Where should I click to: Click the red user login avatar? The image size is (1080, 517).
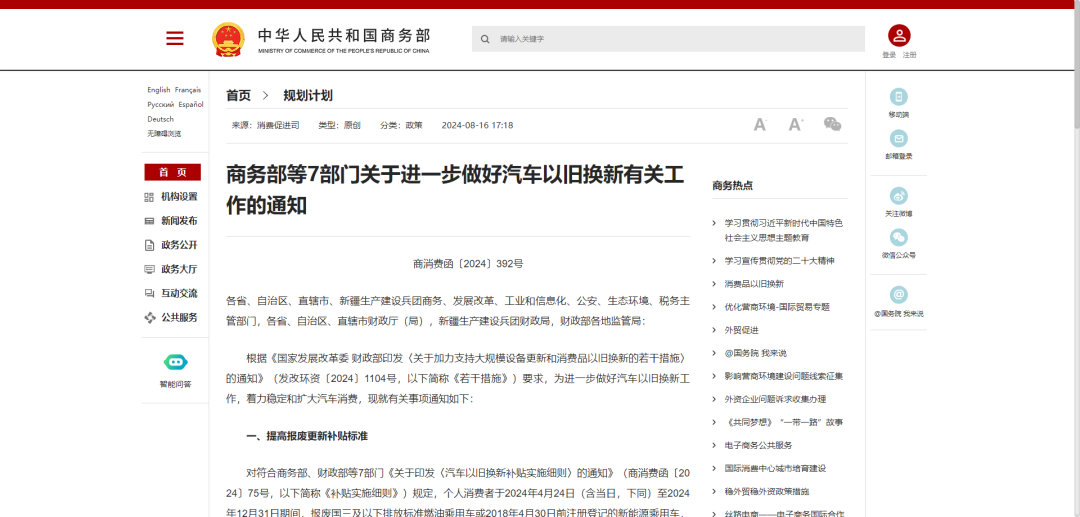pyautogui.click(x=899, y=35)
